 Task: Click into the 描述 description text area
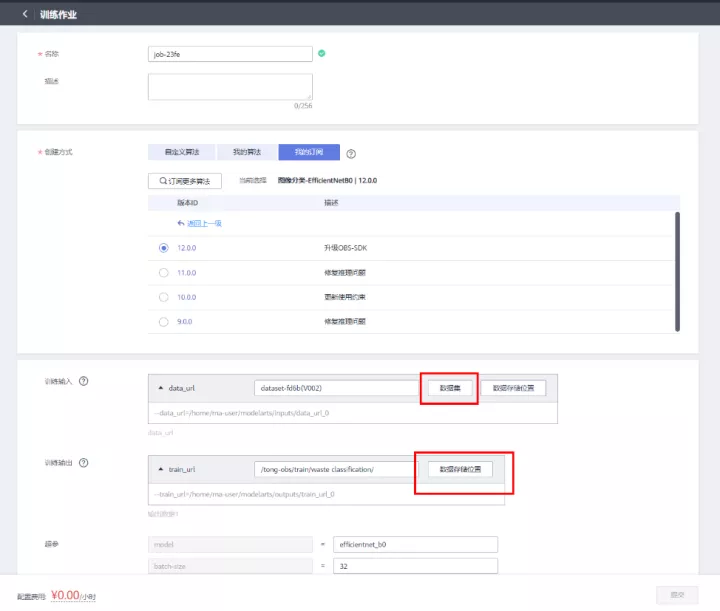click(230, 87)
